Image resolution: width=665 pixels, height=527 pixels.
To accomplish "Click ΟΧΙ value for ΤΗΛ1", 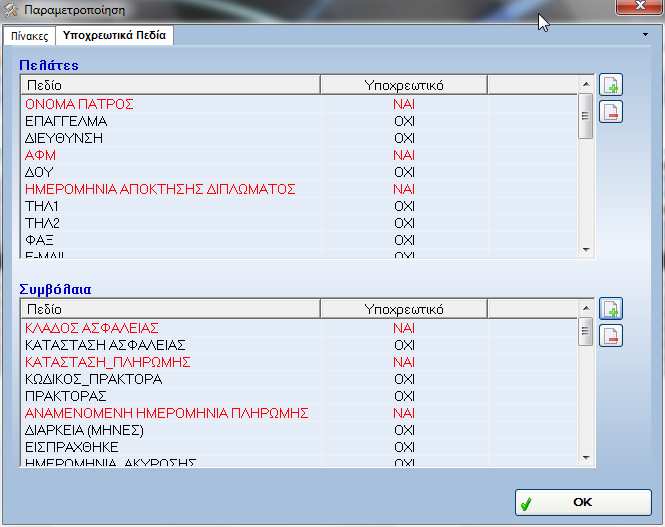I will pyautogui.click(x=404, y=206).
